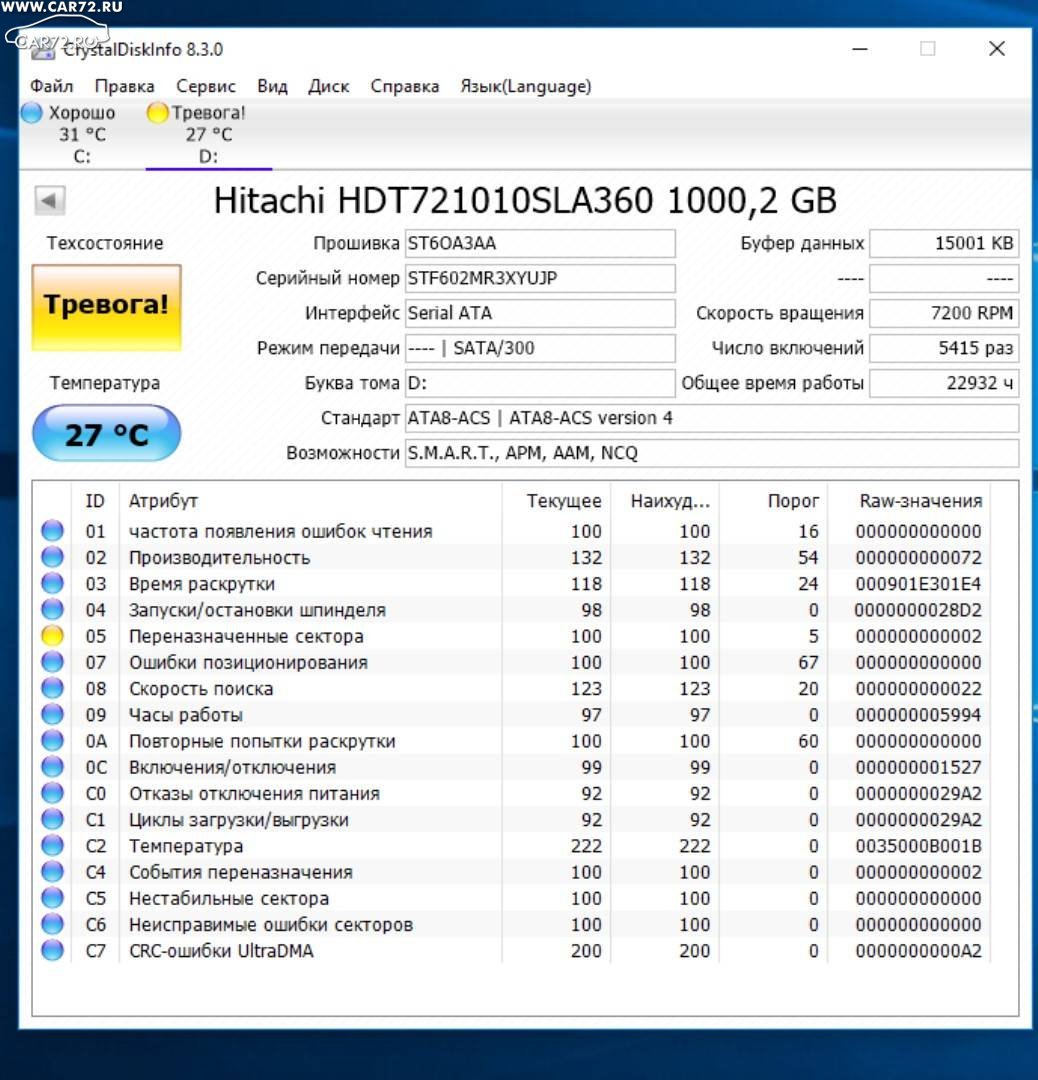Click Общее время работы value 22932 ч
The height and width of the screenshot is (1080, 1038).
coord(944,383)
